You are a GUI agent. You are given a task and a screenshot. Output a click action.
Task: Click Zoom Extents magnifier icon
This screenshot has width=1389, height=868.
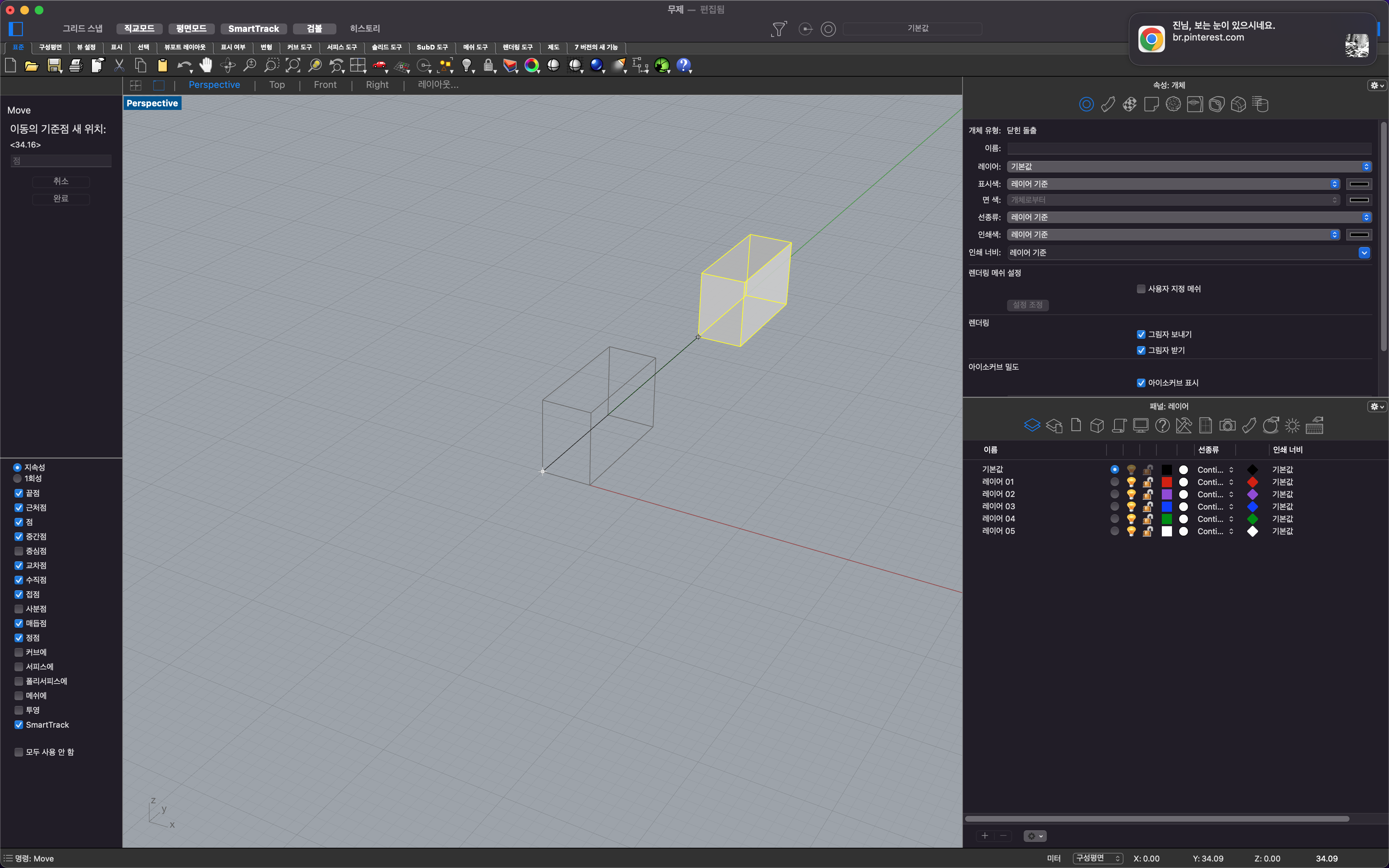[293, 65]
